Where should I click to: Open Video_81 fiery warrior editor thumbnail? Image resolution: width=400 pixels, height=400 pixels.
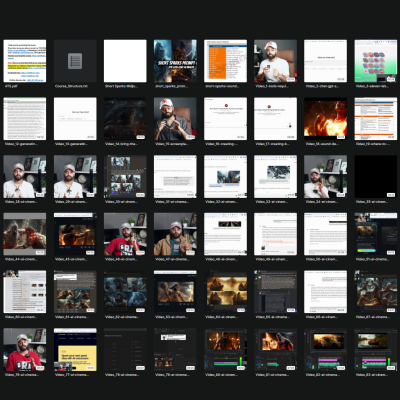pyautogui.click(x=275, y=349)
